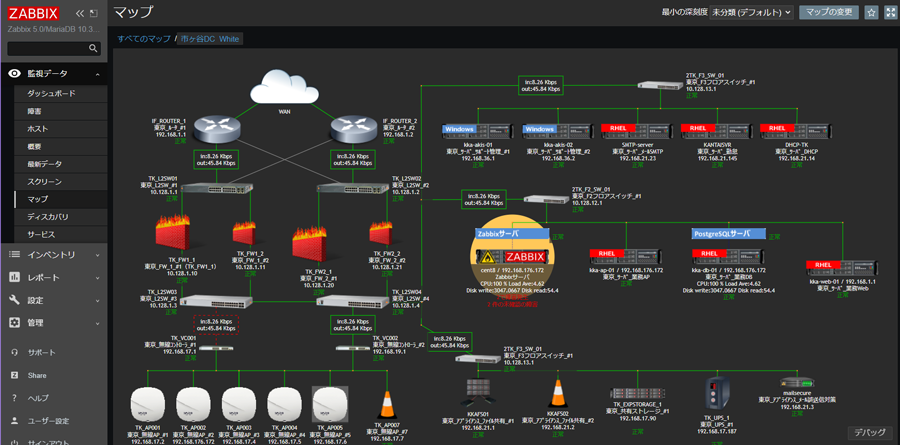Select the TK_AP005 access point icon

click(x=329, y=404)
